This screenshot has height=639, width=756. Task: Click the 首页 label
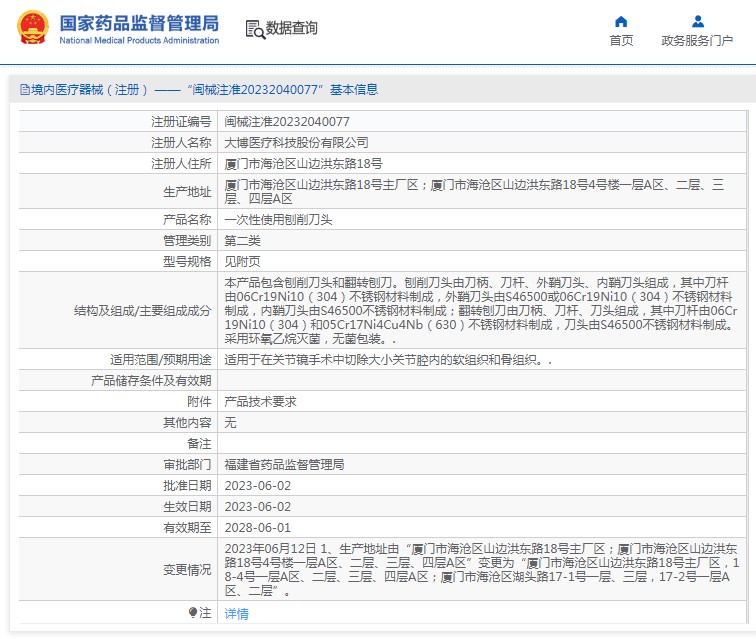(x=621, y=41)
